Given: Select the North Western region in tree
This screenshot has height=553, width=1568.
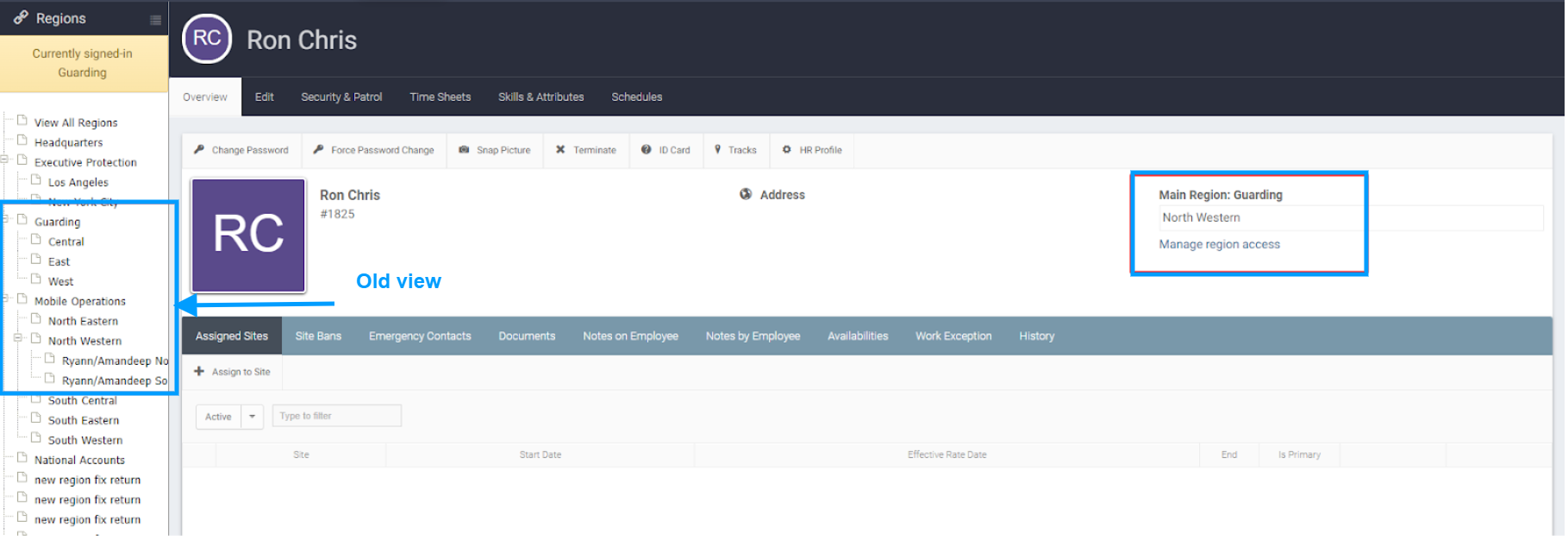Looking at the screenshot, I should [x=84, y=341].
